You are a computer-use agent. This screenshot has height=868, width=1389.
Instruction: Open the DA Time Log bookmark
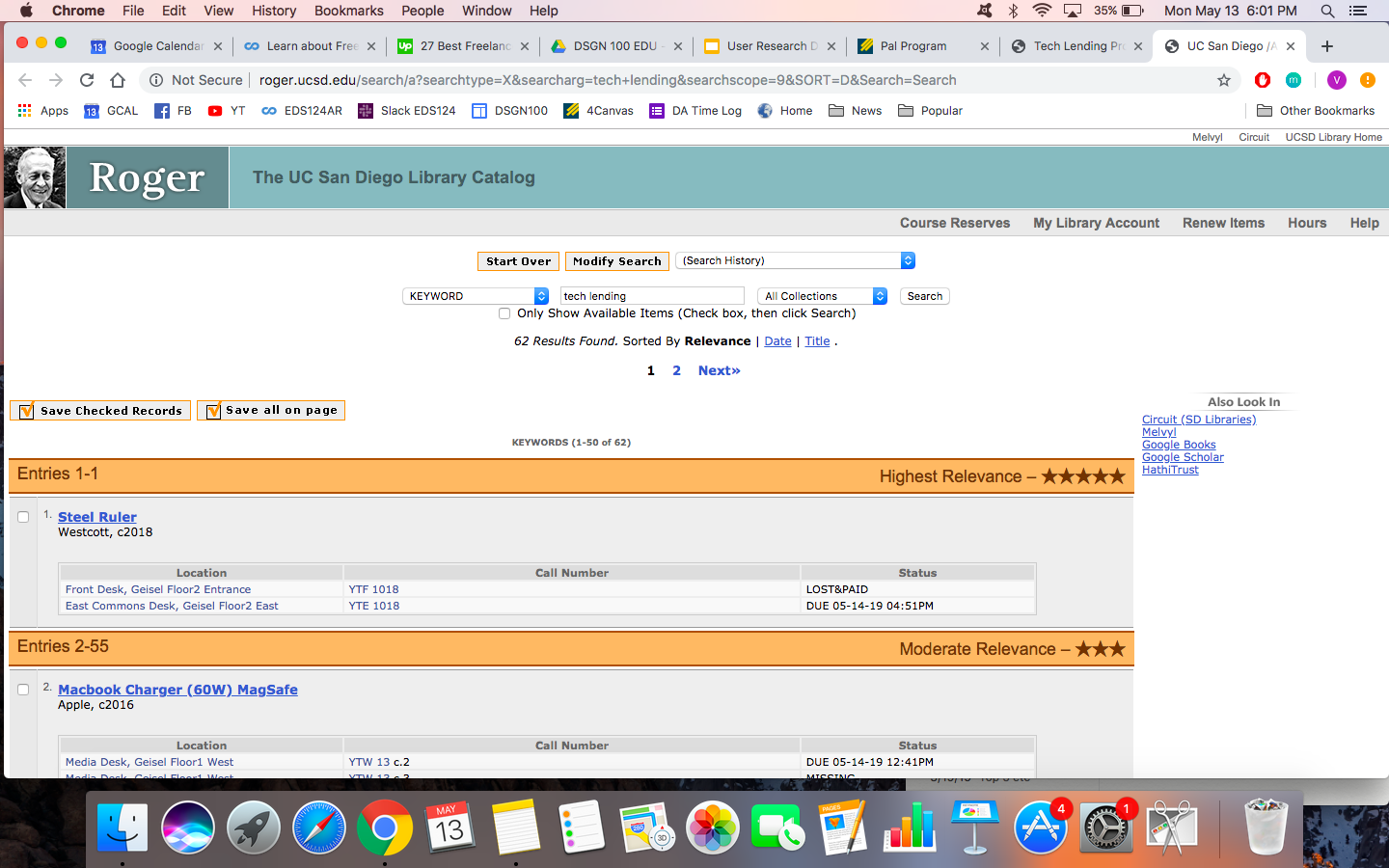[695, 111]
